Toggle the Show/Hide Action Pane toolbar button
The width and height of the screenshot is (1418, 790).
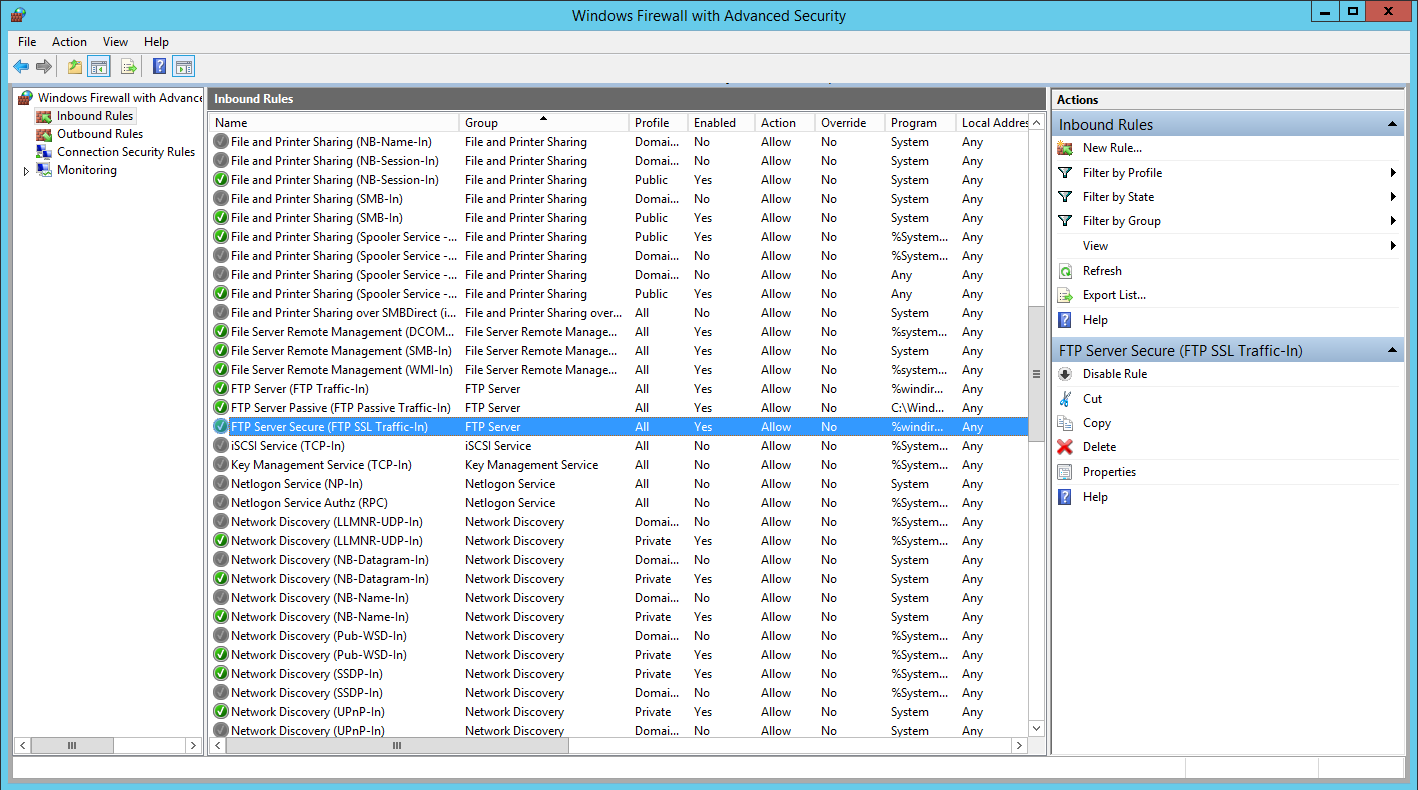click(x=183, y=67)
